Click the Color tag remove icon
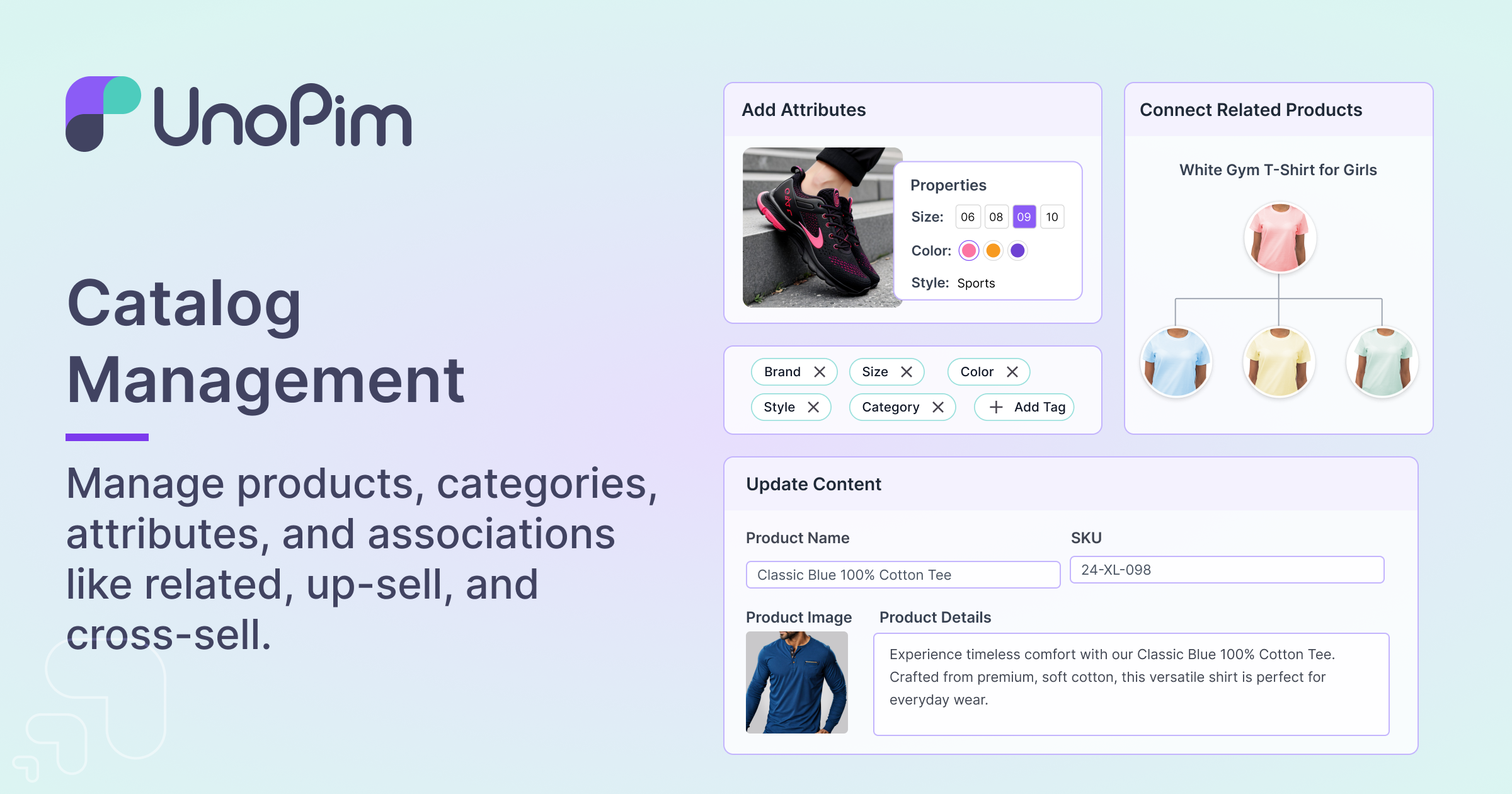Viewport: 1512px width, 794px height. [x=1009, y=371]
